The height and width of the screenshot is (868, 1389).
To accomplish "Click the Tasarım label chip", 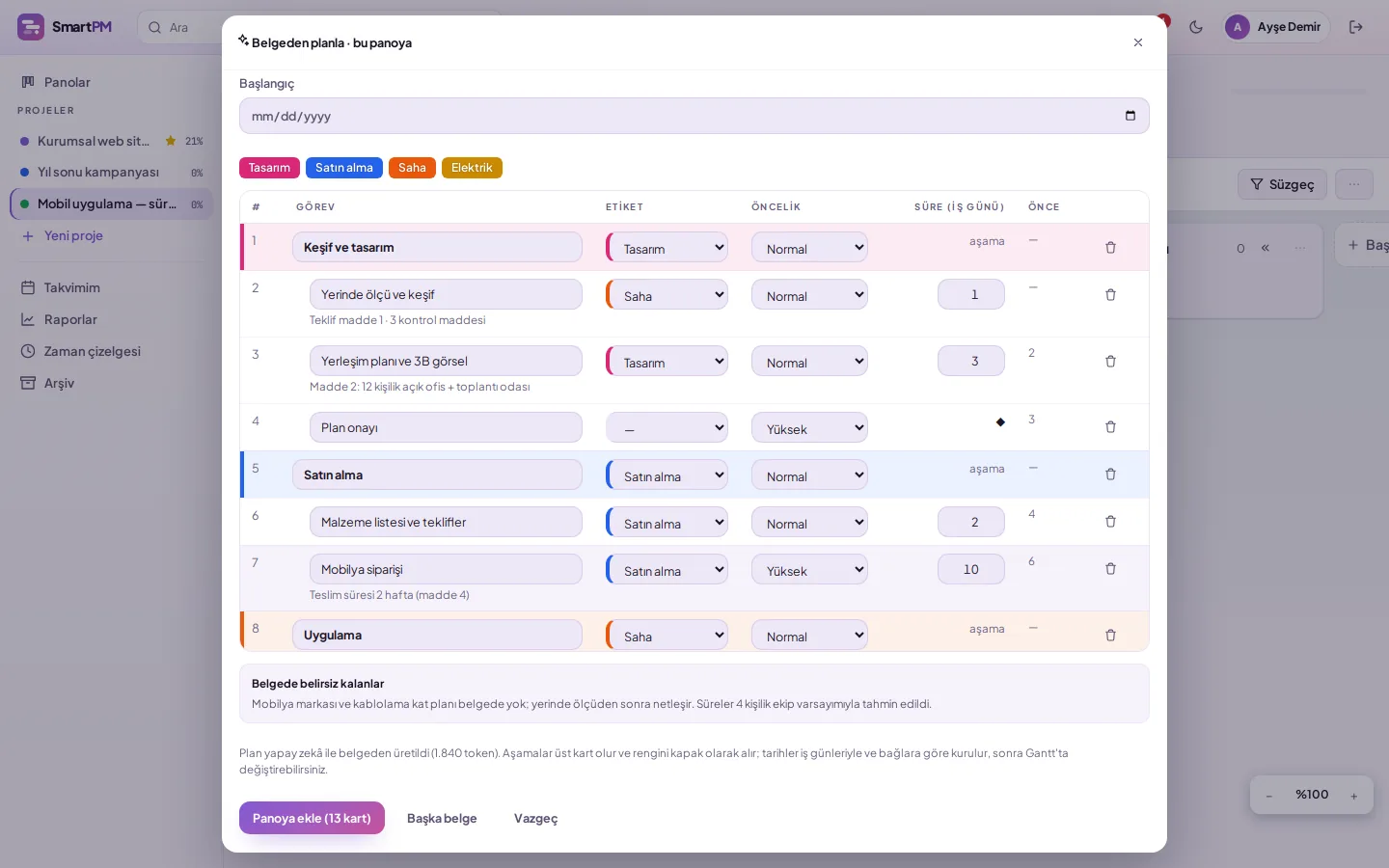I will tap(269, 168).
